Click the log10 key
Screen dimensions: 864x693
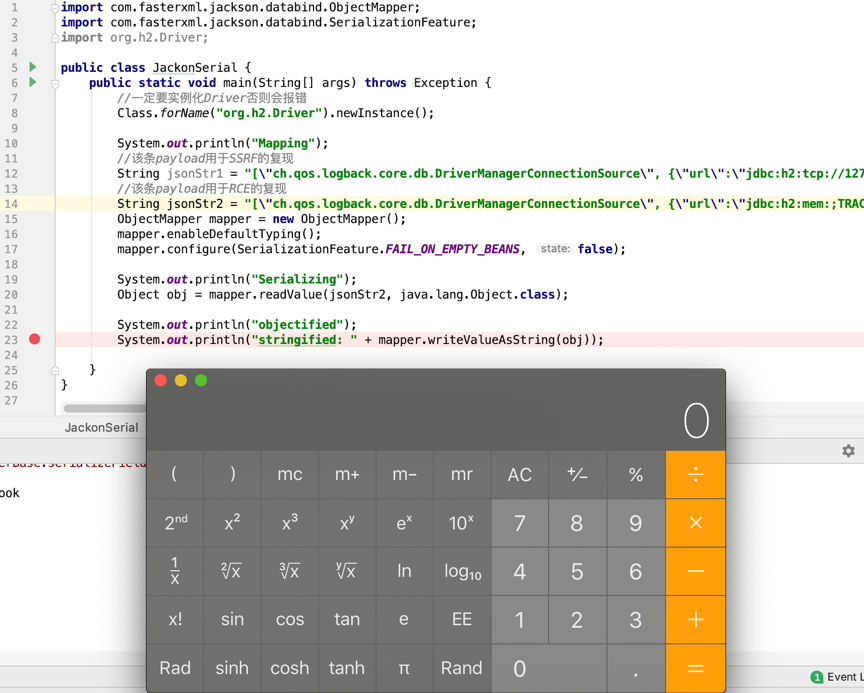(x=462, y=571)
